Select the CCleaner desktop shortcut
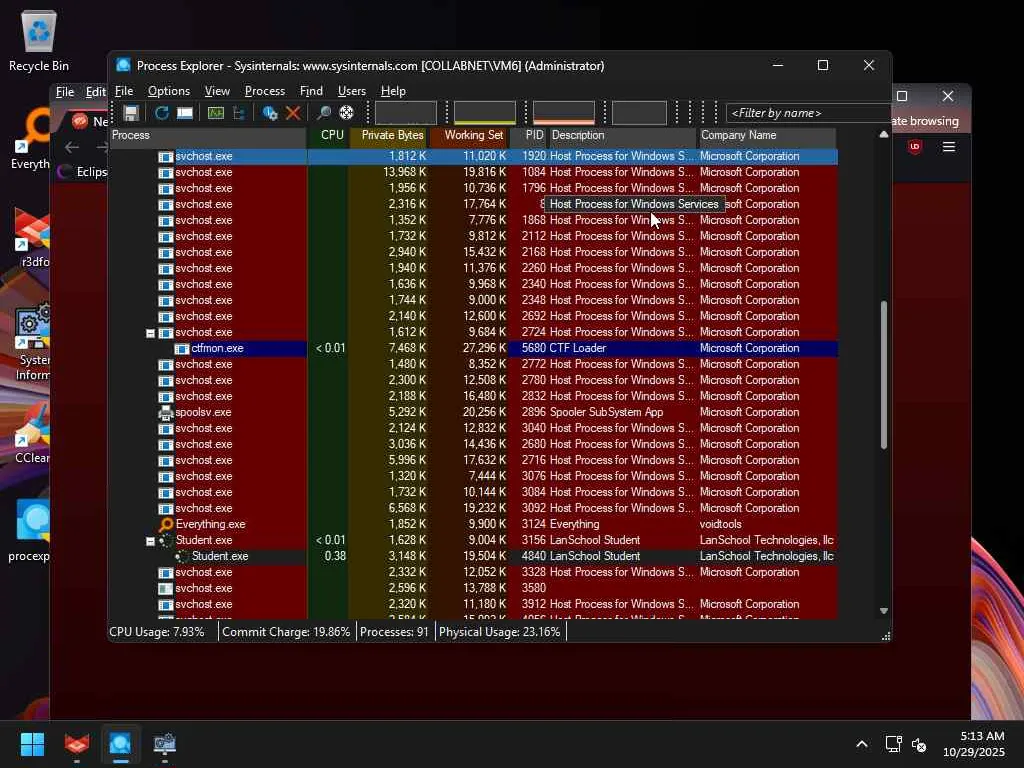 (x=32, y=432)
